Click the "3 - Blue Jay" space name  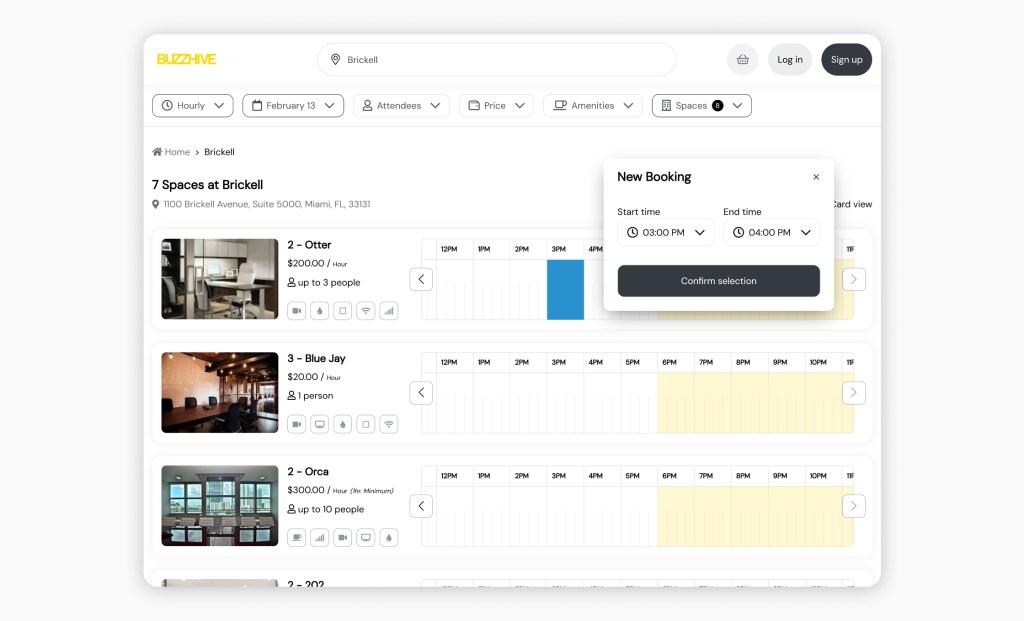[x=316, y=358]
